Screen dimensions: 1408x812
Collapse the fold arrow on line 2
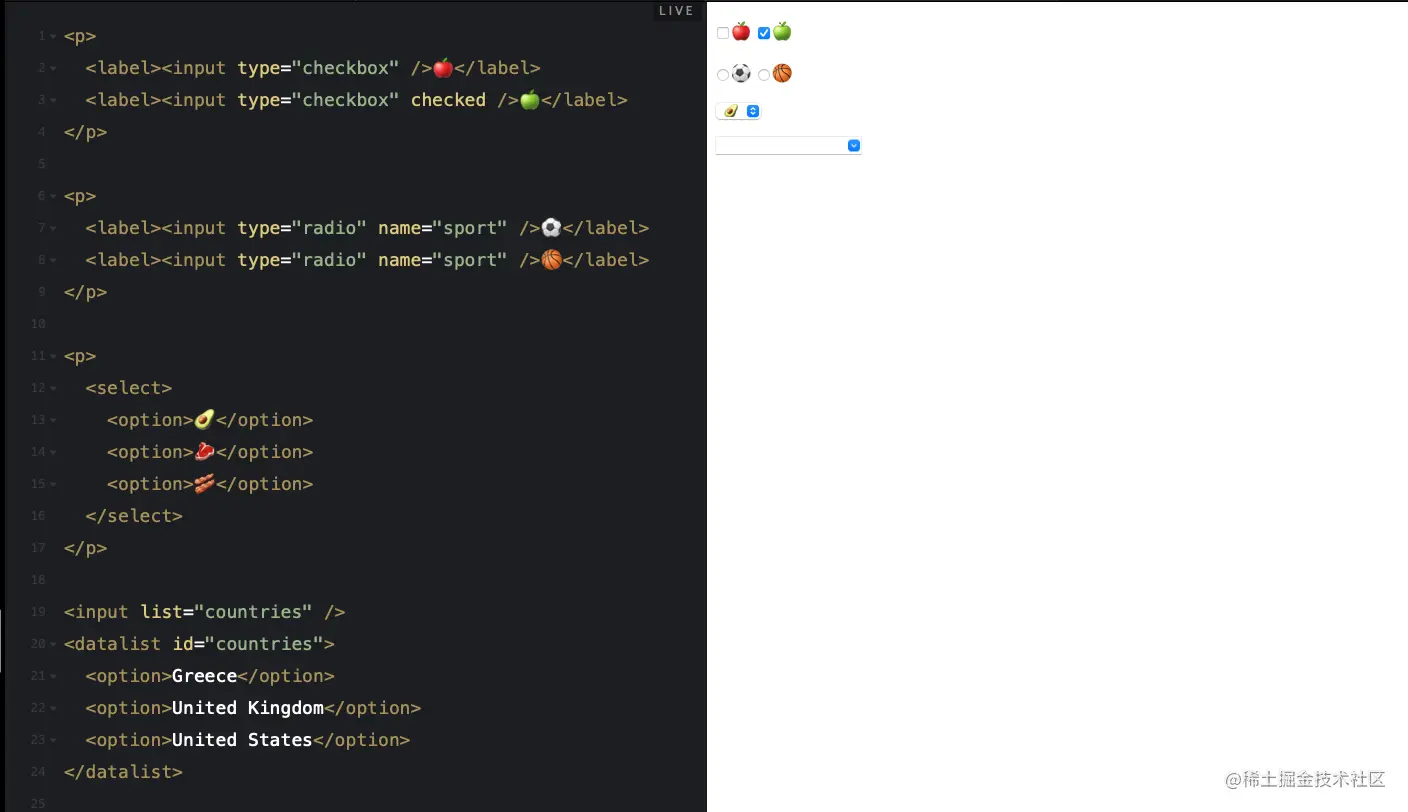53,69
